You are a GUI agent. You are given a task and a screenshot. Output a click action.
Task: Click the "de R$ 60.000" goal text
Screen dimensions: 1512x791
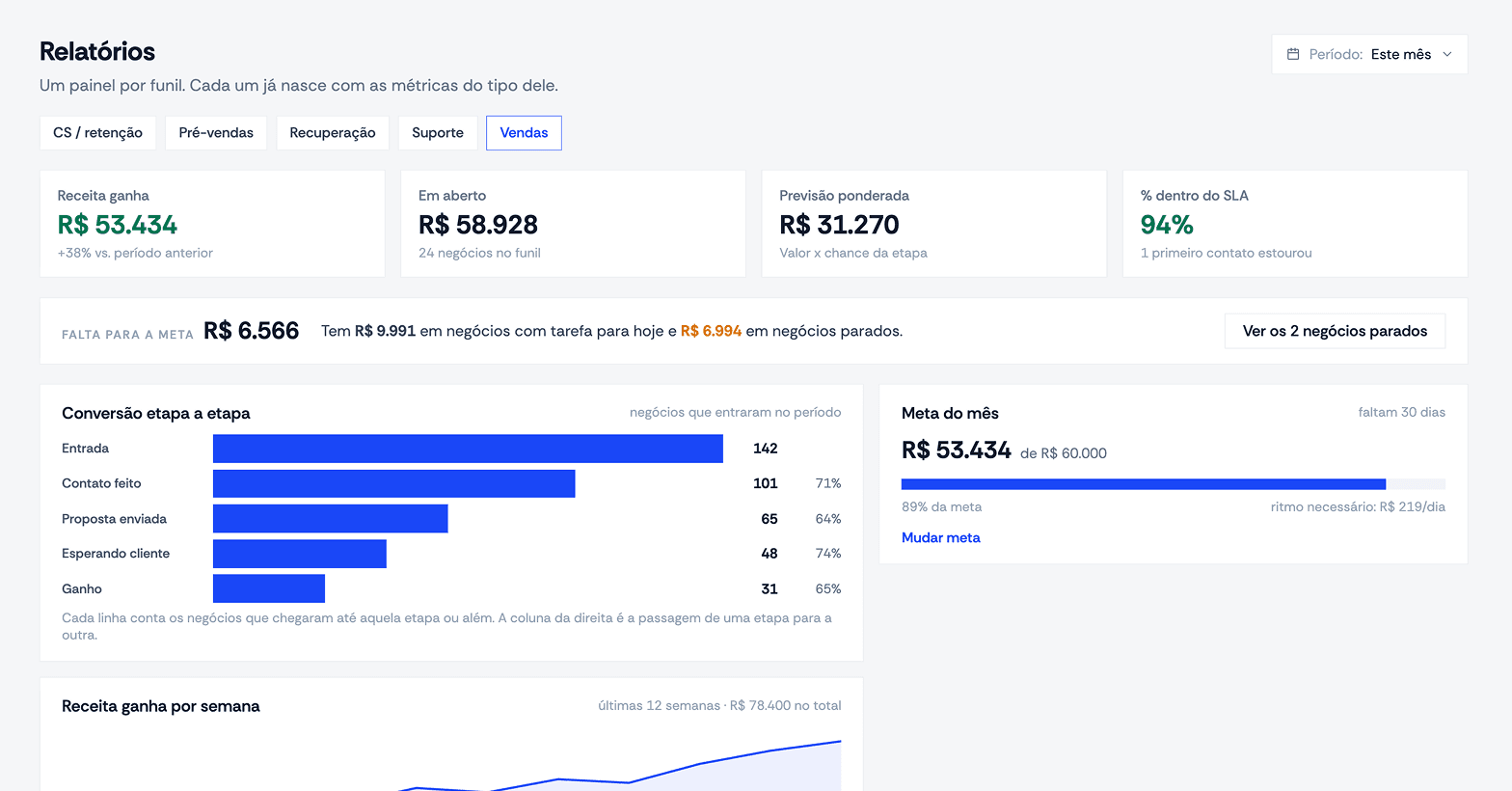coord(1064,453)
